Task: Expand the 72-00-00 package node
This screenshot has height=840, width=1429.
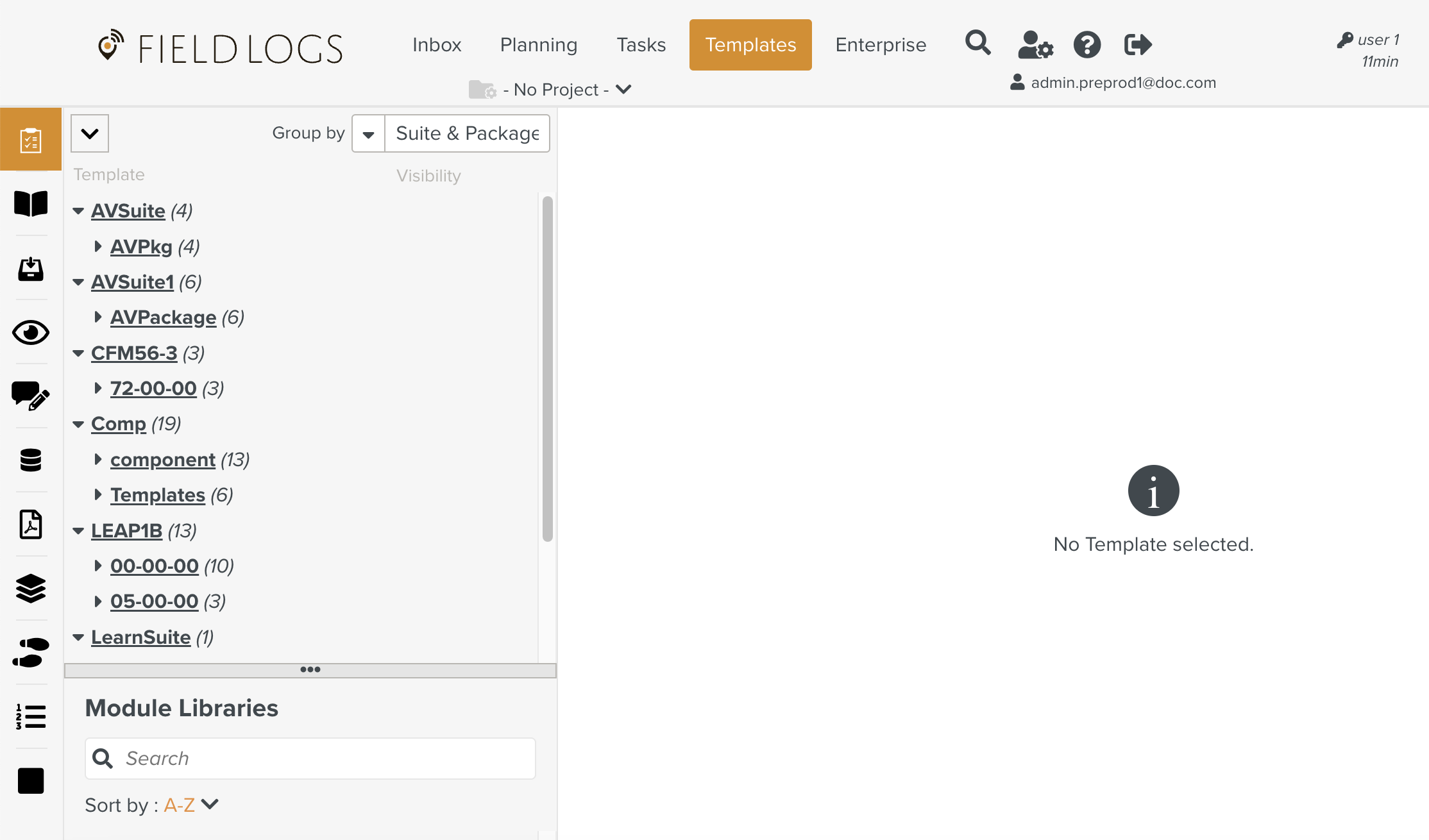Action: coord(97,388)
